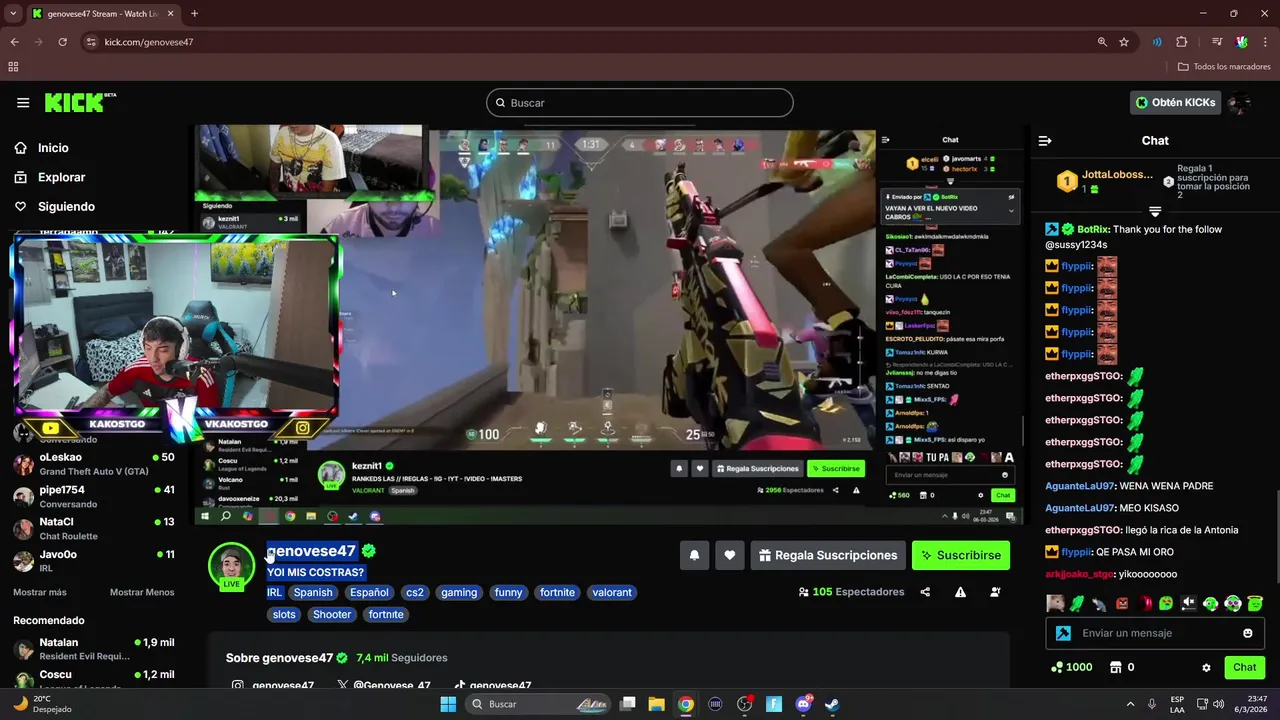Click the Kick search field Buscar

640,103
